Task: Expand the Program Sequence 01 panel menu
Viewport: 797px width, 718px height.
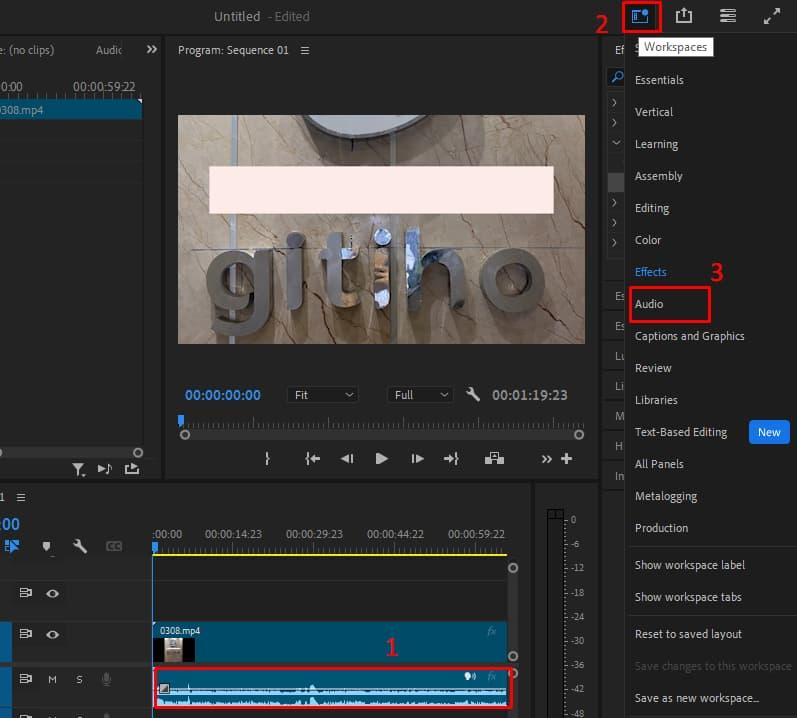Action: [305, 50]
